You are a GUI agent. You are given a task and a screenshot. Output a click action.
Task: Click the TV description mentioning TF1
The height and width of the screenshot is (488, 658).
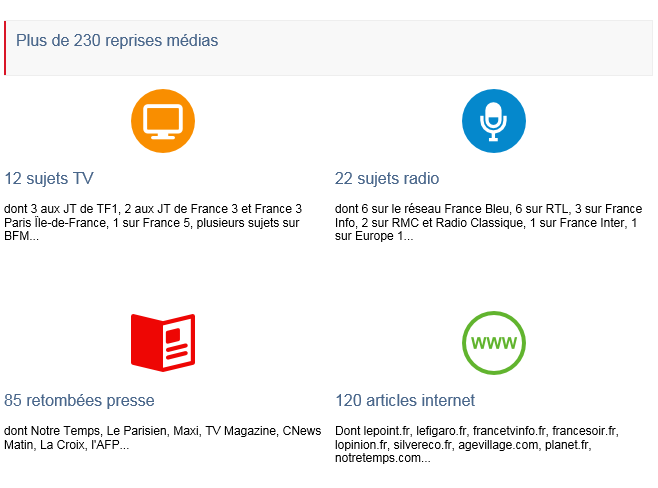(153, 222)
